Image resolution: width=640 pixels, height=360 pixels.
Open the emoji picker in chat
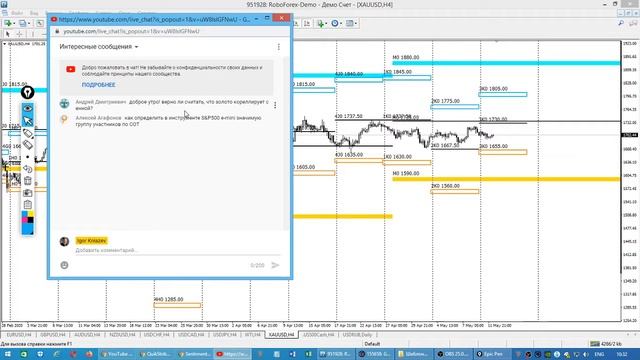tap(64, 265)
